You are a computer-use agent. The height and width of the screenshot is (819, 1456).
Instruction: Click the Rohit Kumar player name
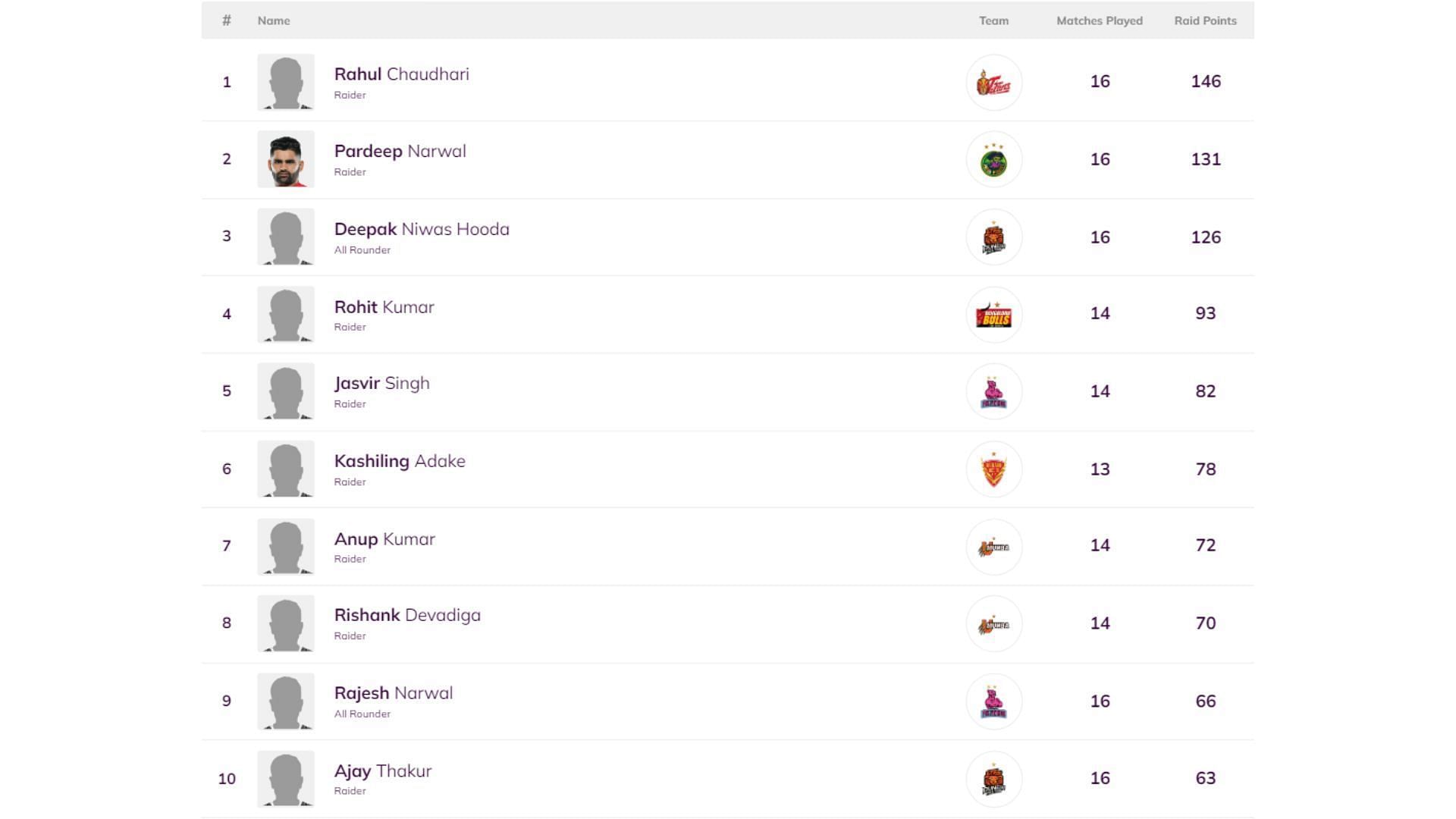coord(384,307)
